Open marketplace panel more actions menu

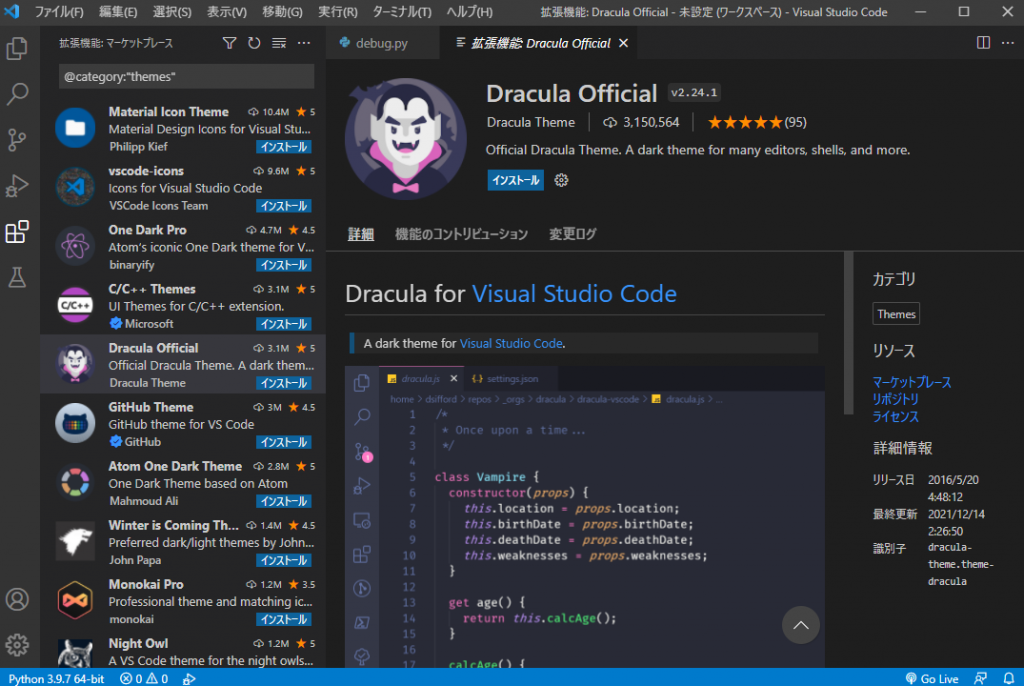tap(304, 43)
